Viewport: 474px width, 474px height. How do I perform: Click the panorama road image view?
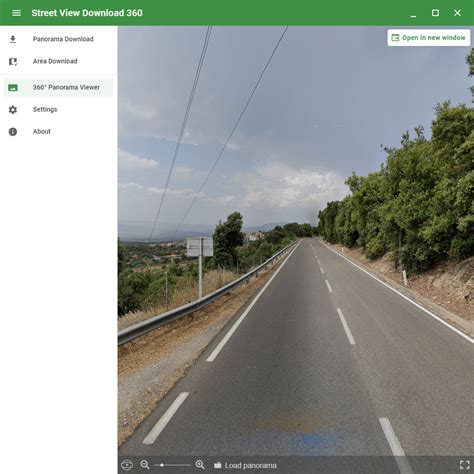coord(296,241)
